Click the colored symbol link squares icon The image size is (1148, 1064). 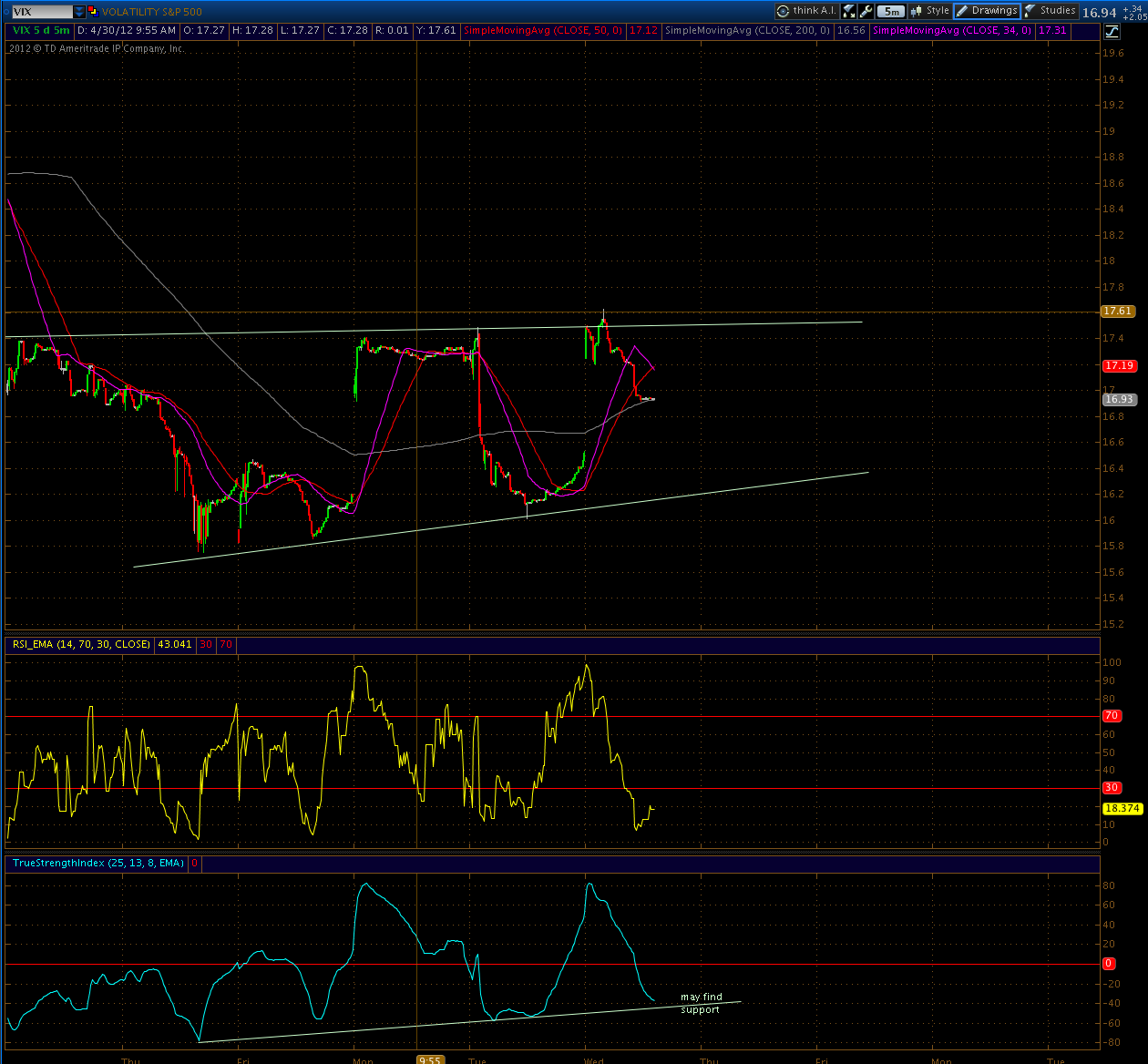point(93,12)
